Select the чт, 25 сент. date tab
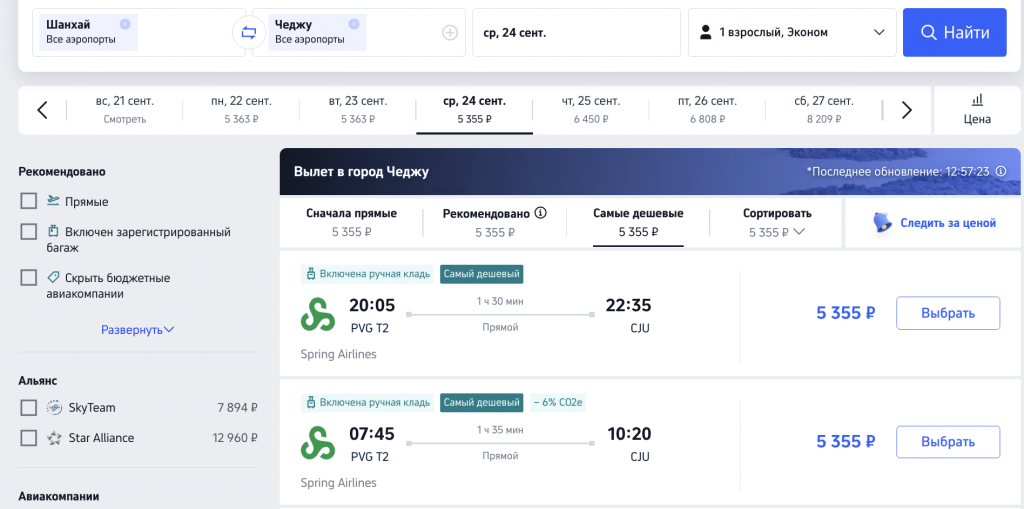 point(590,110)
